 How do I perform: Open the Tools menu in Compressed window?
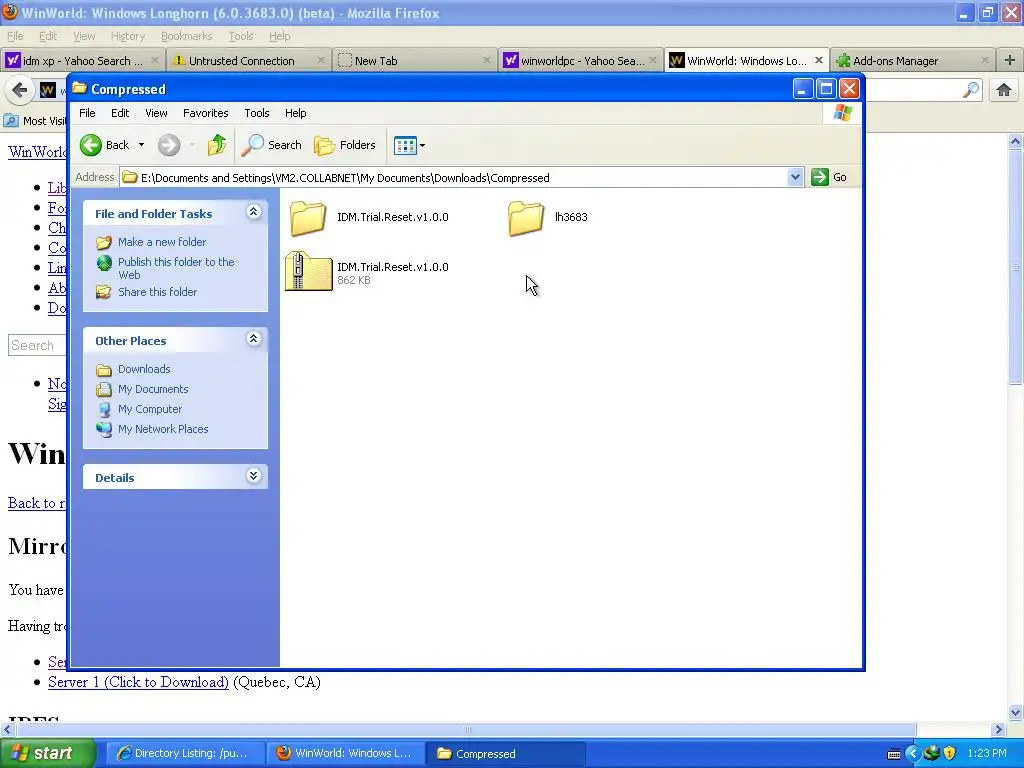(257, 113)
